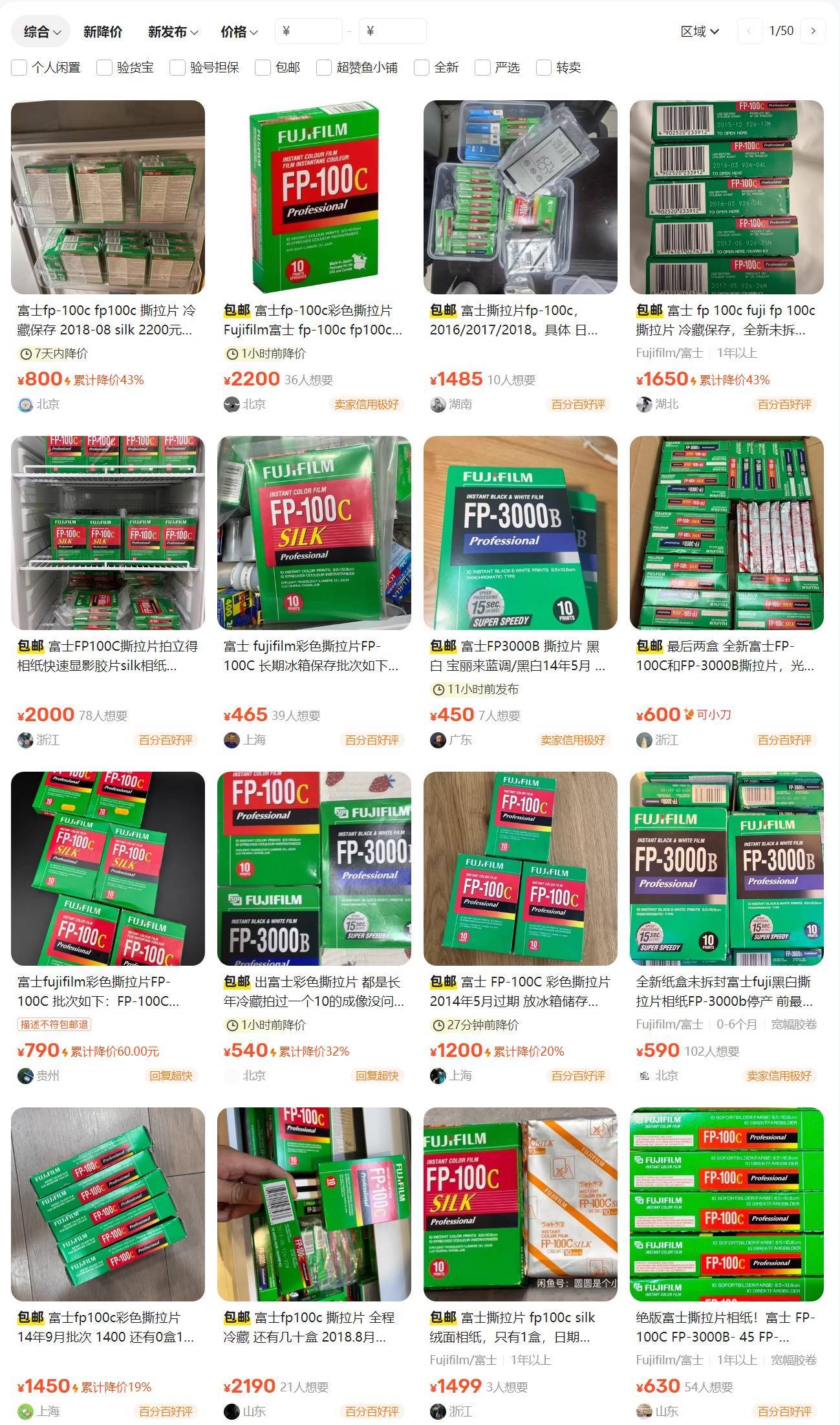Focus the minimum price input field

(308, 31)
